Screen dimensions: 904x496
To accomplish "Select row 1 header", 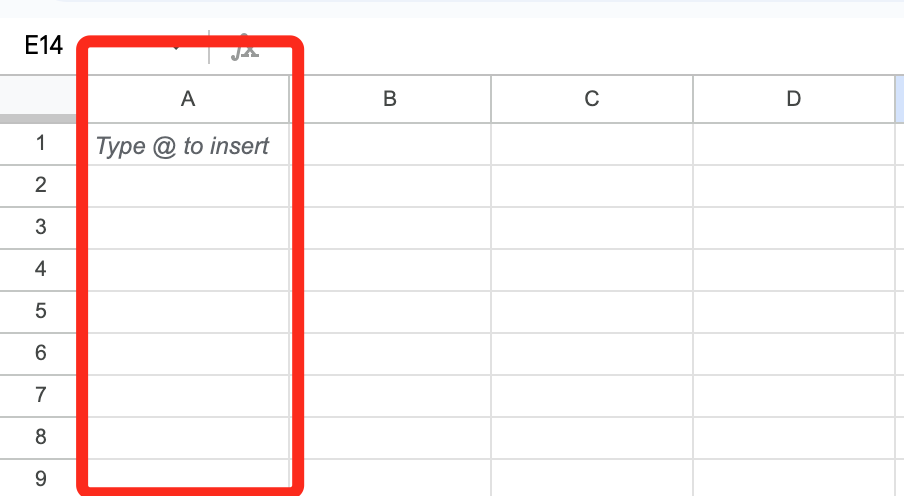I will (x=40, y=144).
